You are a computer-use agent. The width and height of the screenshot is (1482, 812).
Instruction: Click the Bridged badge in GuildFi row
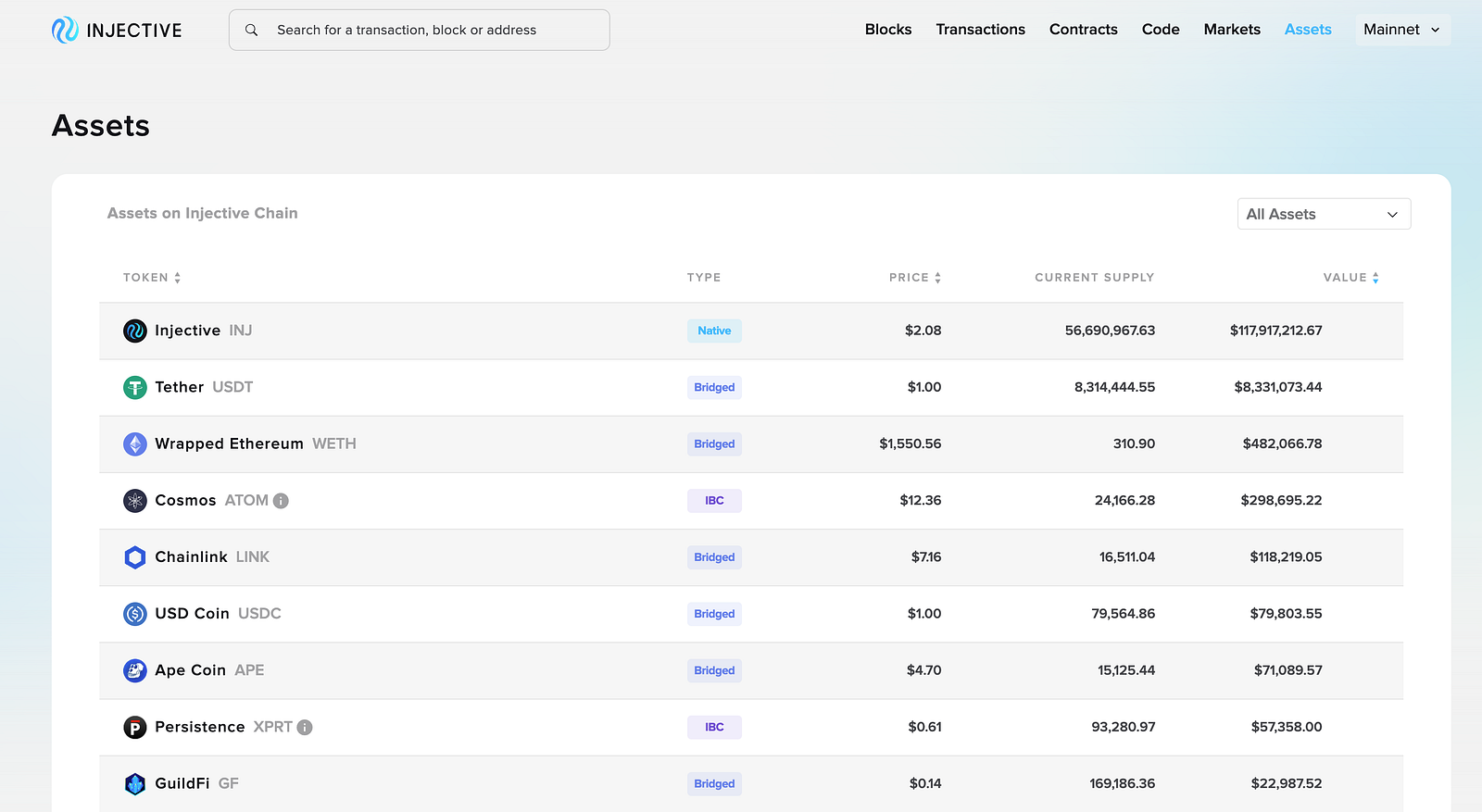(714, 784)
